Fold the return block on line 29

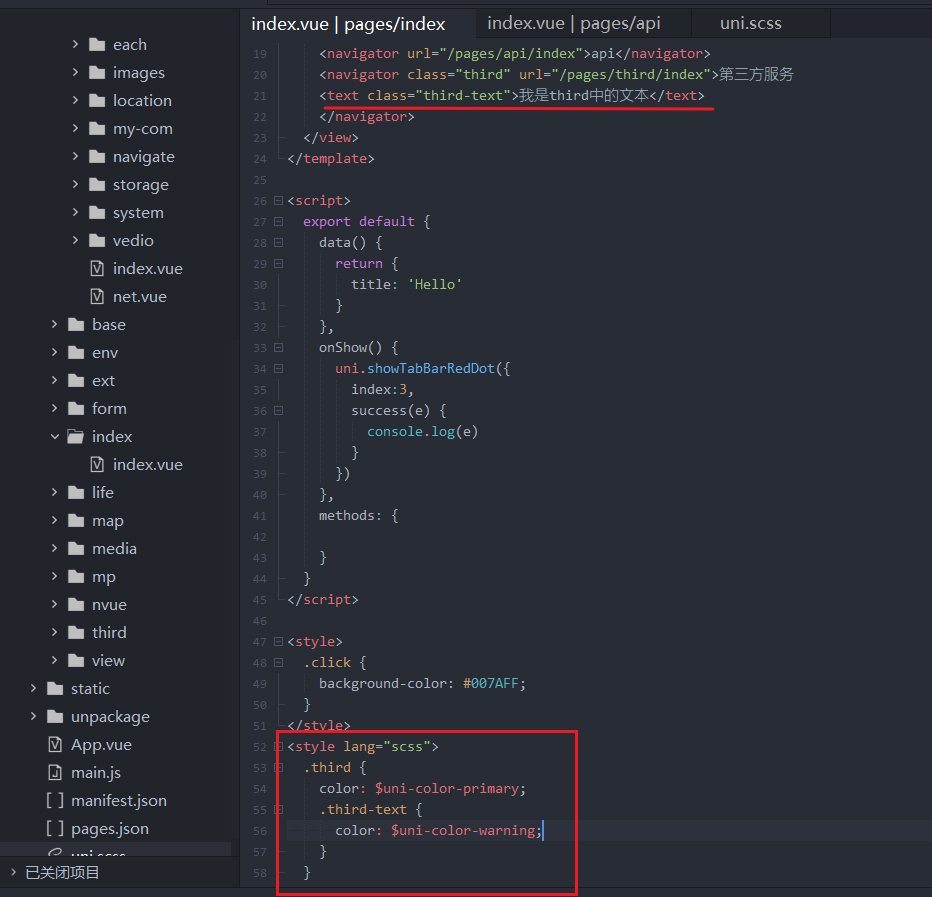278,263
